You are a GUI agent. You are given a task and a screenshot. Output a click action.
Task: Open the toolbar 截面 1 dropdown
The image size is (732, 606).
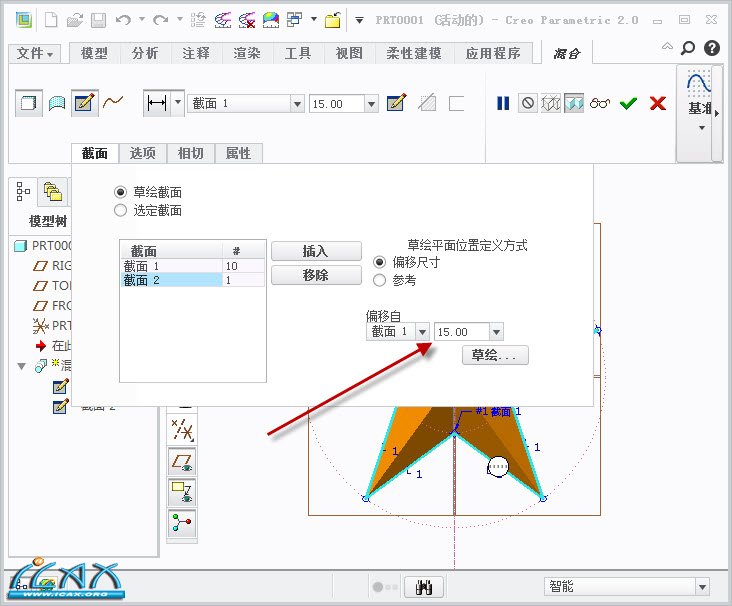(x=297, y=104)
